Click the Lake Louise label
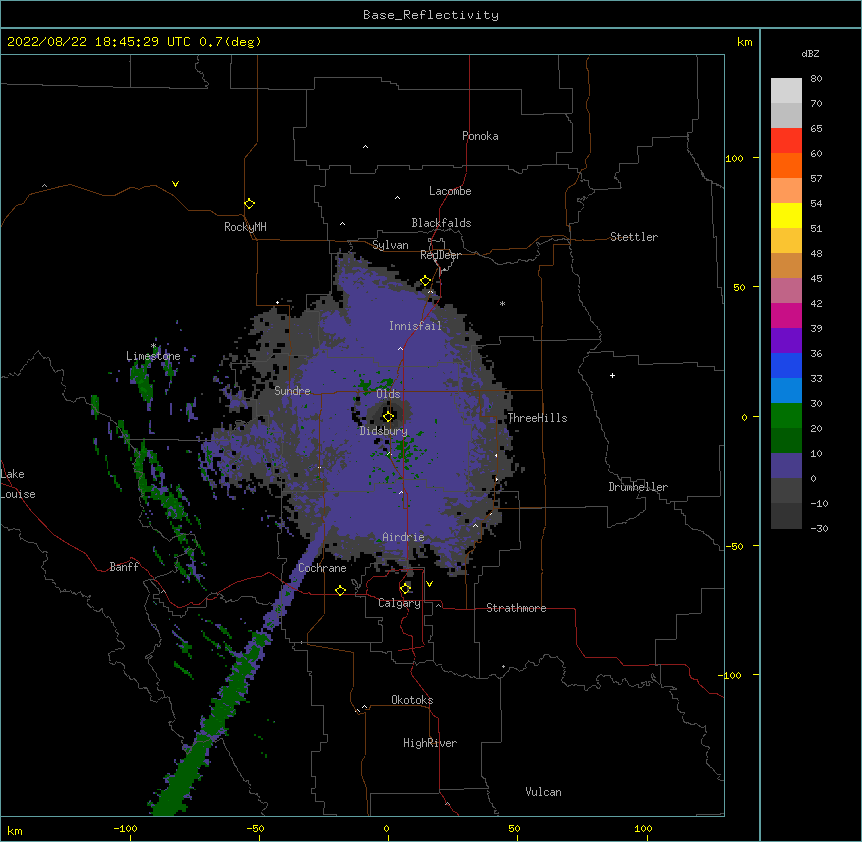862x842 pixels. click(18, 484)
